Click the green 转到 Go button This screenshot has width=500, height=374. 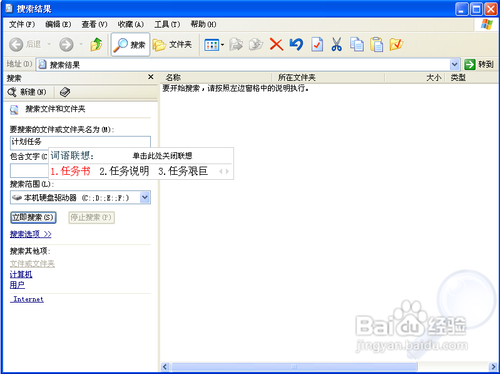pos(479,64)
